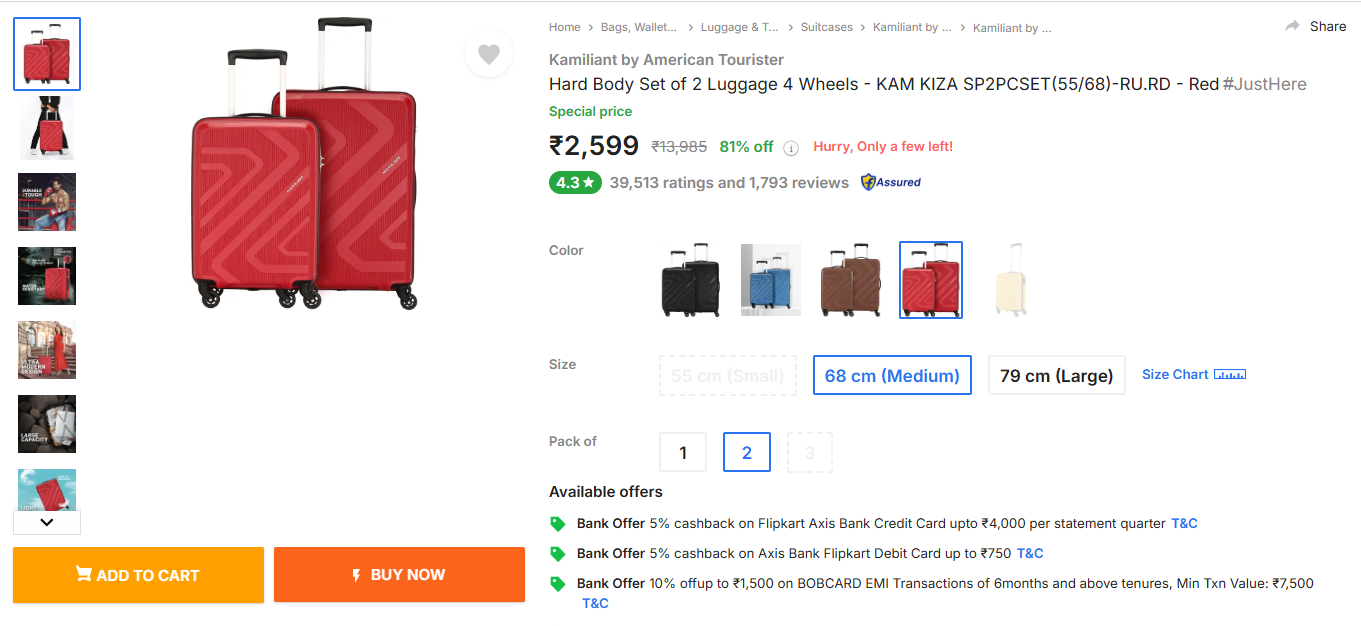
Task: Click the second Bank Offer tag icon
Action: coord(558,554)
